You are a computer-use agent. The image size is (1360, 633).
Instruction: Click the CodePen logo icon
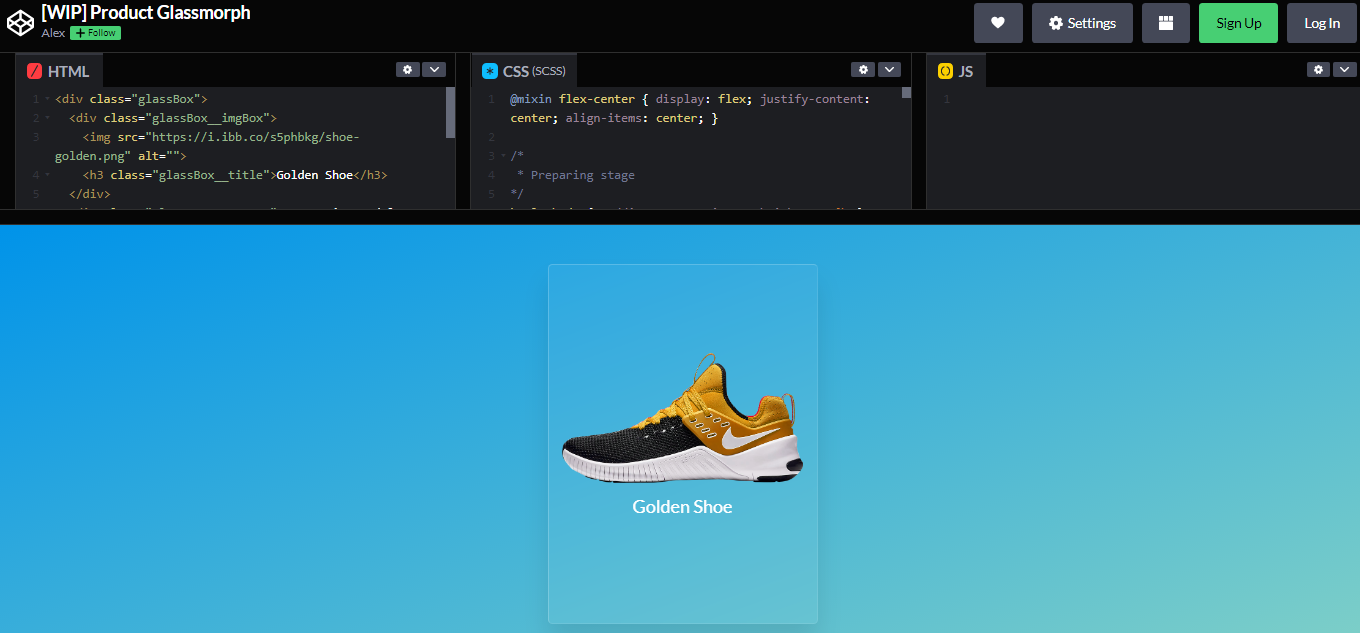pyautogui.click(x=20, y=22)
